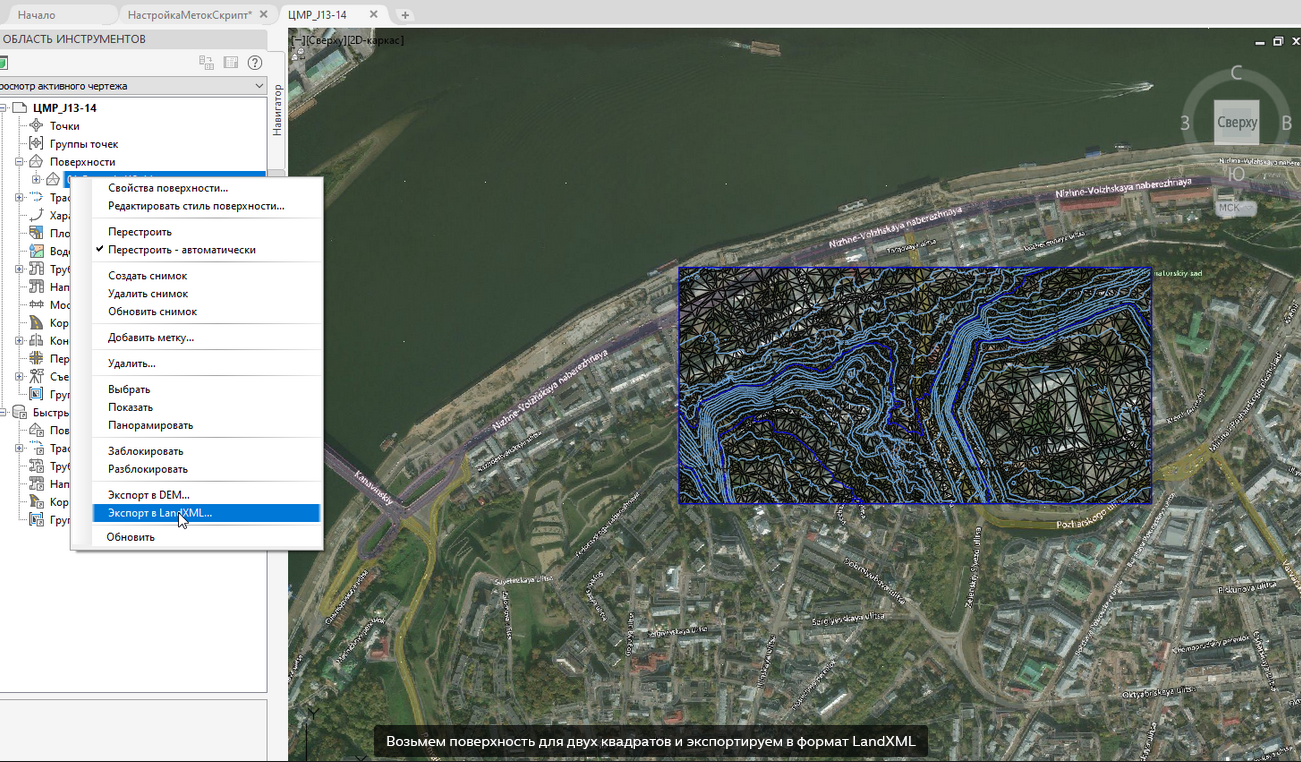Select Экспорт в LandXML menu item
The width and height of the screenshot is (1301, 762).
click(x=160, y=513)
